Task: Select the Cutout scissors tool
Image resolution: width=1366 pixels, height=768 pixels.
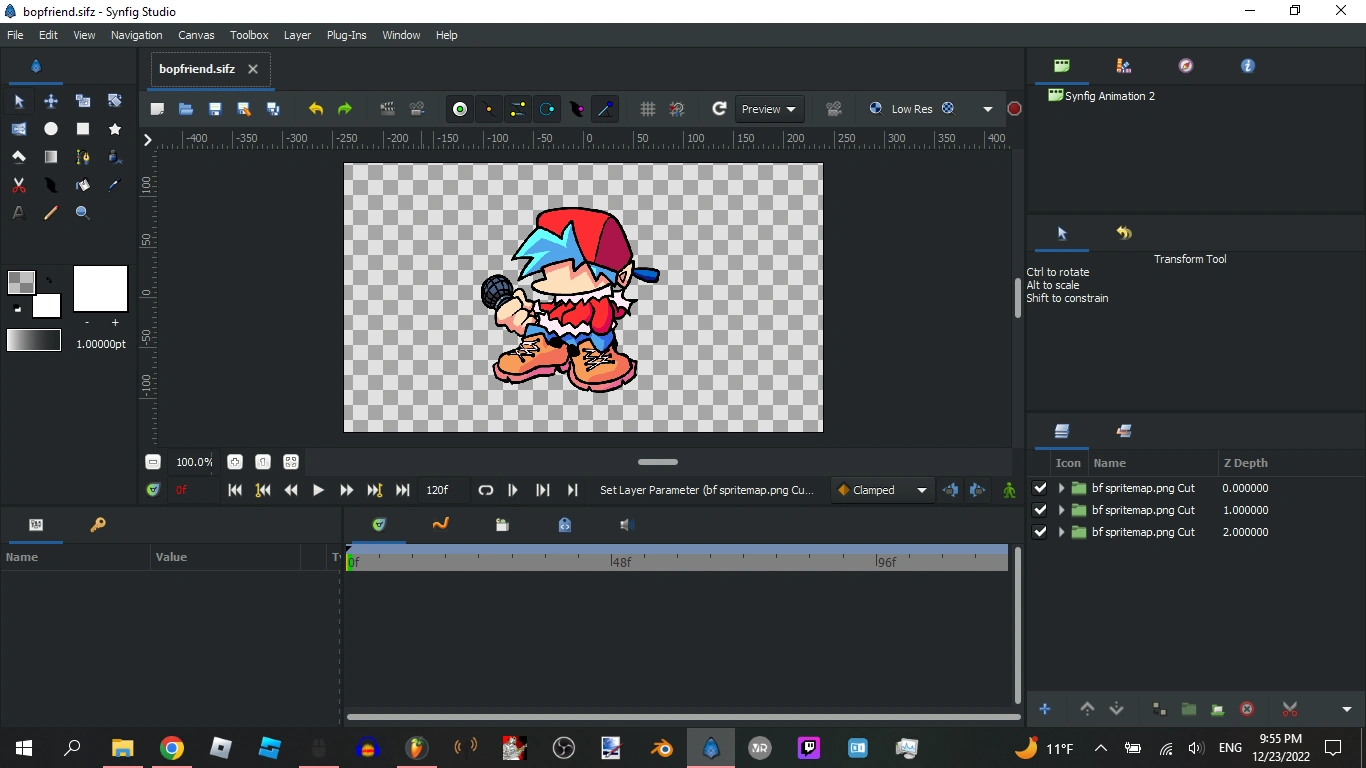Action: click(x=18, y=185)
